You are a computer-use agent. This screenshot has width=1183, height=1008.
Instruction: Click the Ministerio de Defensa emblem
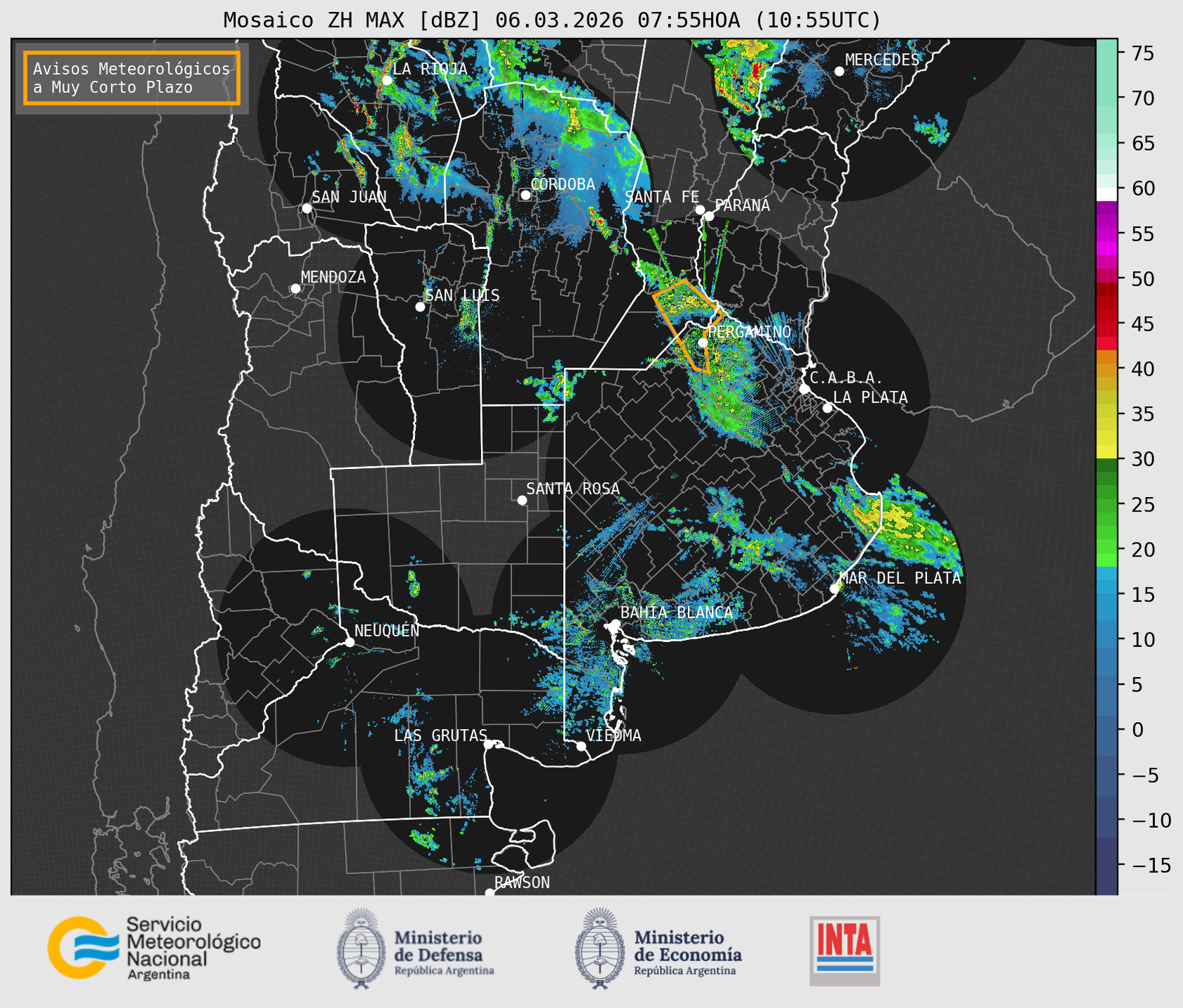click(362, 948)
